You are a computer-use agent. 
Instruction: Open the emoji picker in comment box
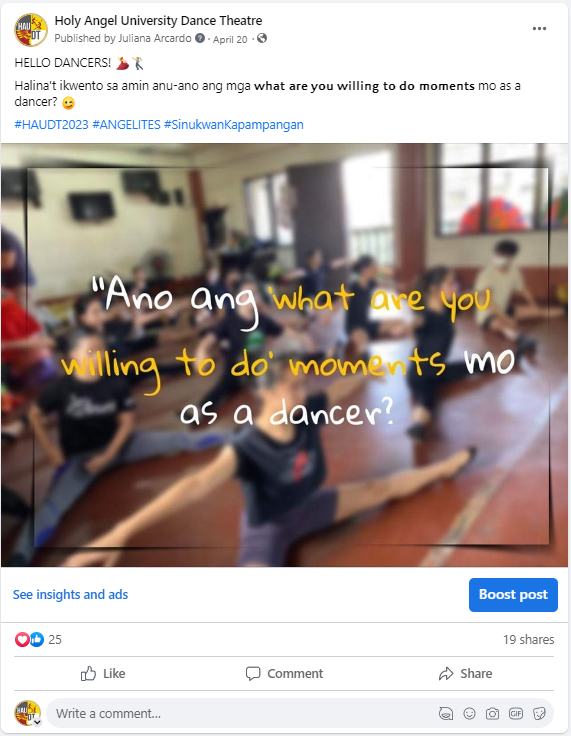tap(469, 714)
